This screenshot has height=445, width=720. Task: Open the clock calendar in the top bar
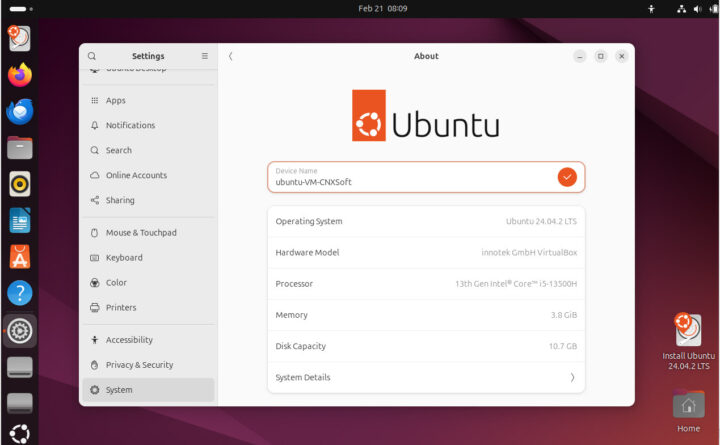click(383, 8)
